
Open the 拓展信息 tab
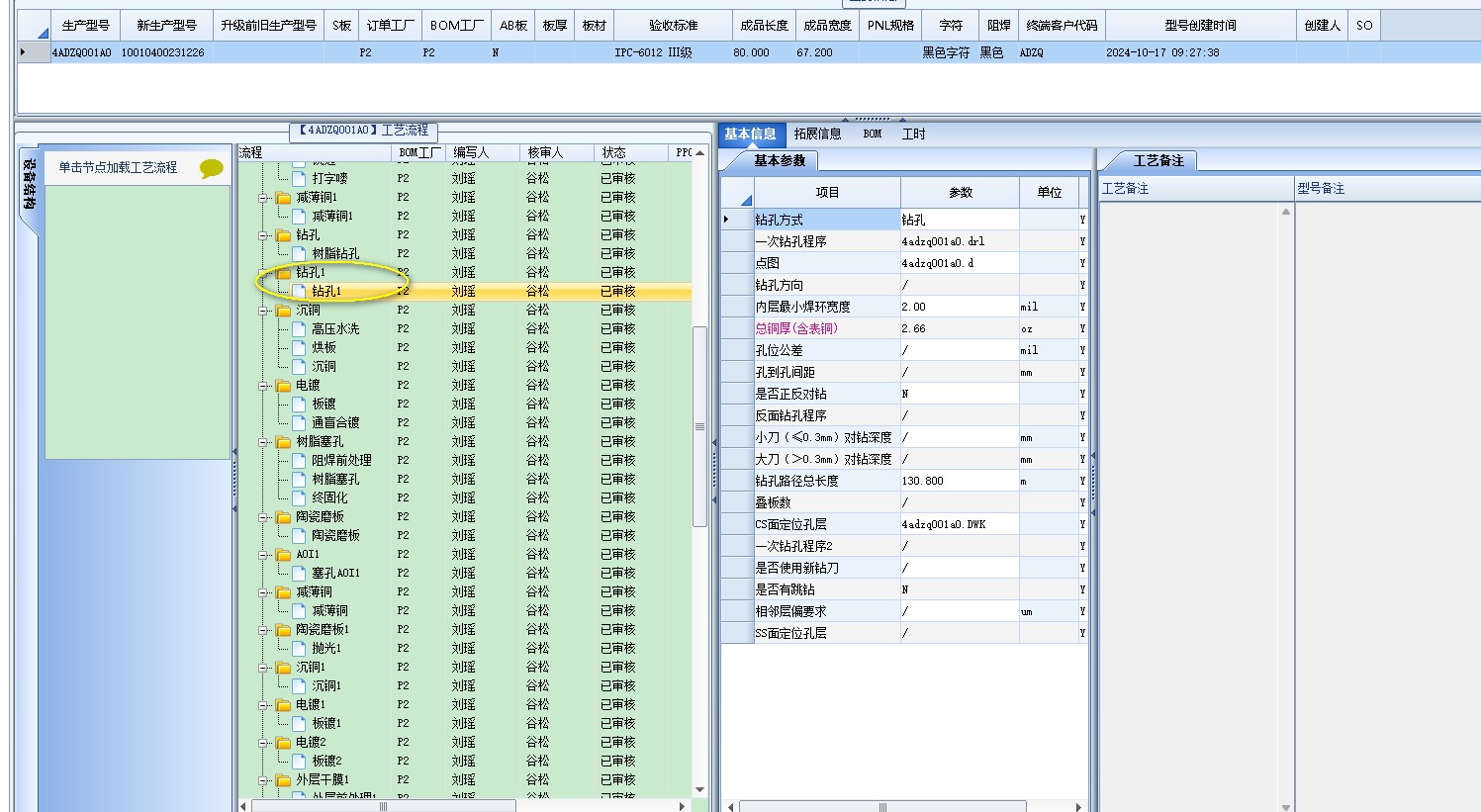pos(817,135)
